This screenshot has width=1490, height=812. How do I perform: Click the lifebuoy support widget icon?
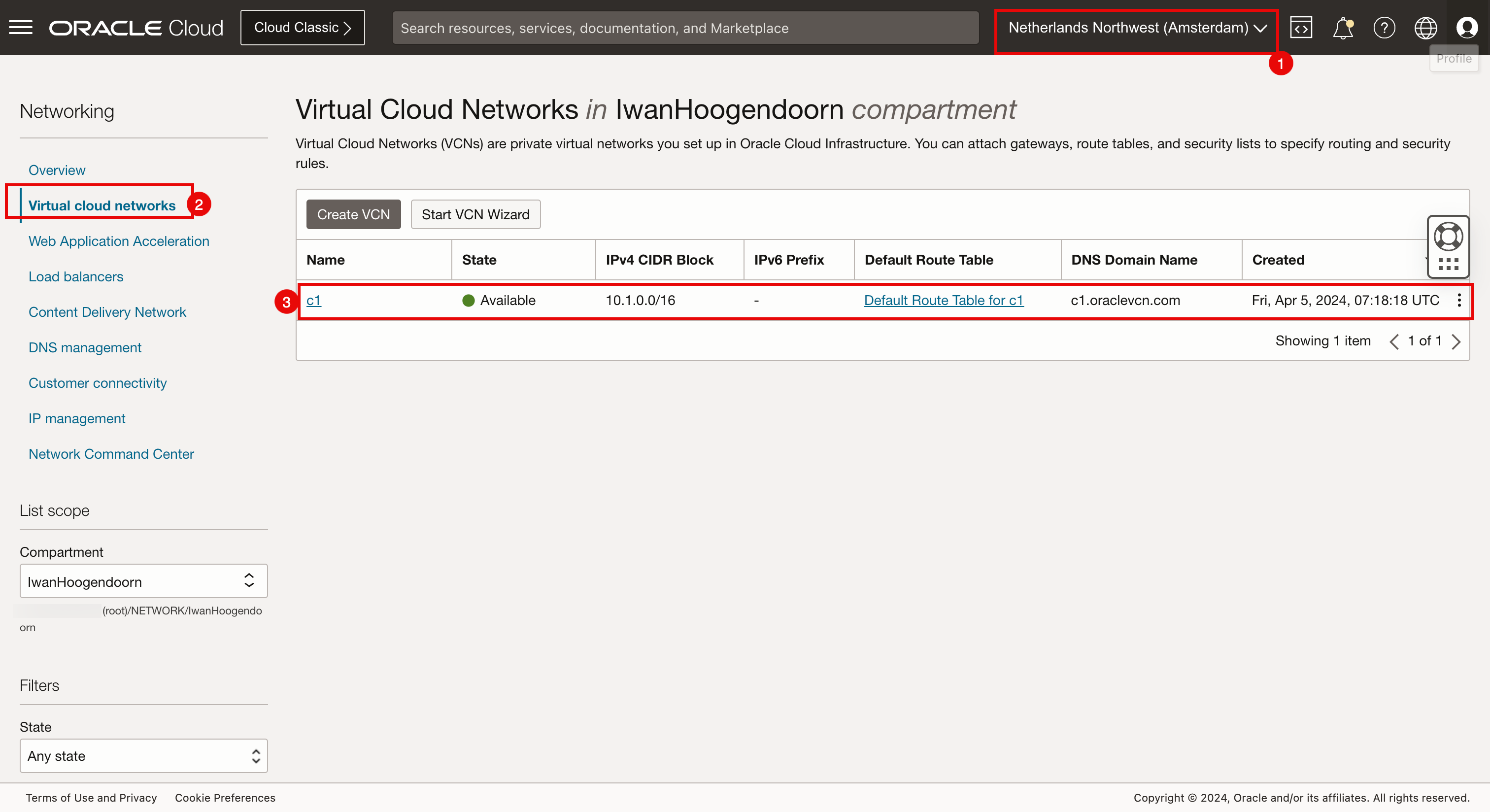1448,237
